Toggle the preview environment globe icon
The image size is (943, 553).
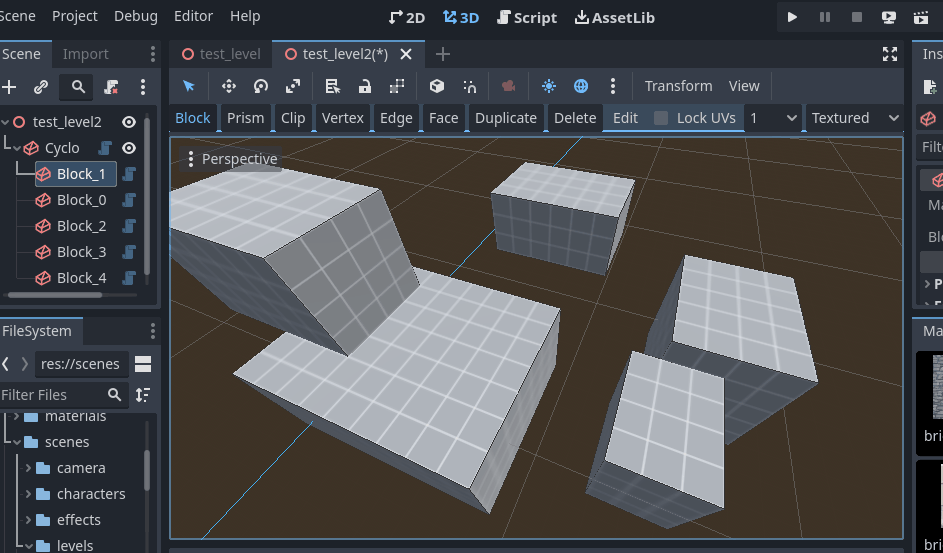(x=581, y=86)
